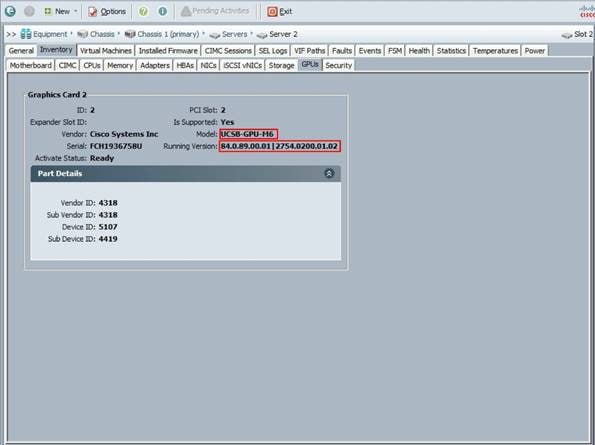This screenshot has height=445, width=595.
Task: Open Pending Activities
Action: (x=215, y=11)
